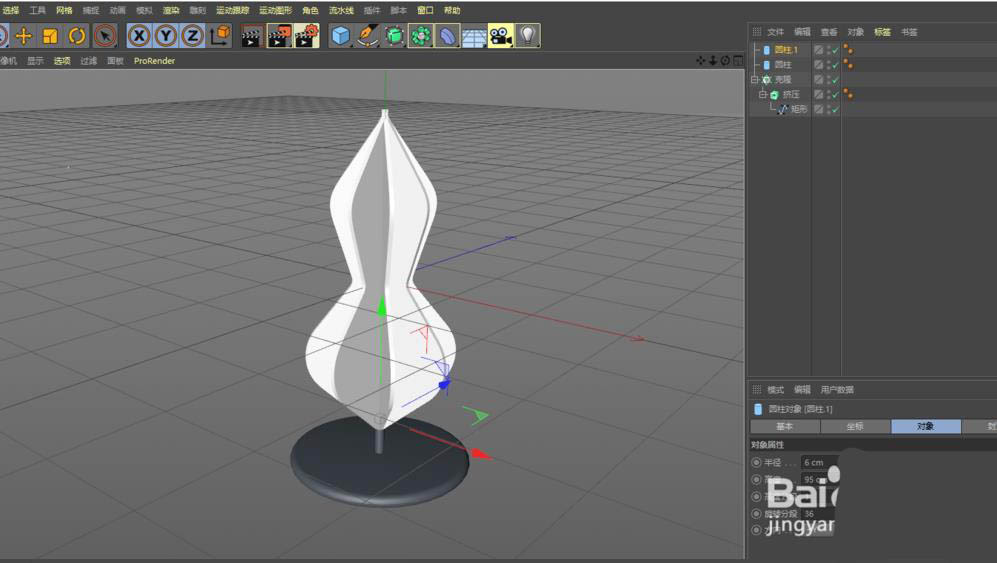This screenshot has height=563, width=997.
Task: Open the 运动图形 menu
Action: [275, 10]
